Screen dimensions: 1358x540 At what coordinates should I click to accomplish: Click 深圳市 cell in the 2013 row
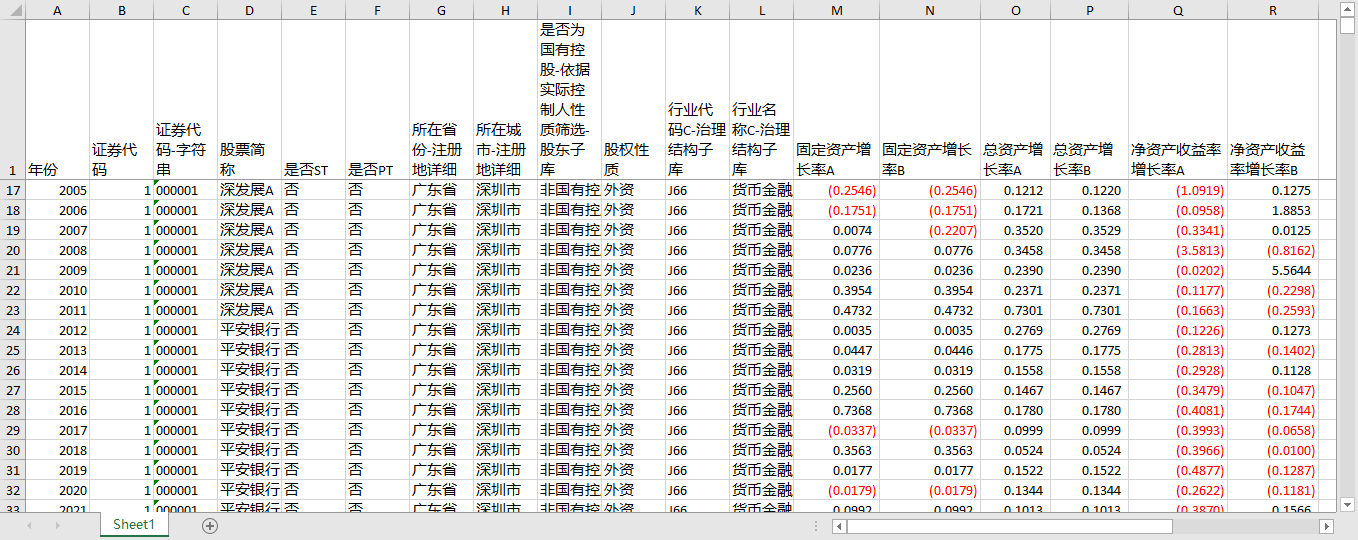click(x=505, y=350)
